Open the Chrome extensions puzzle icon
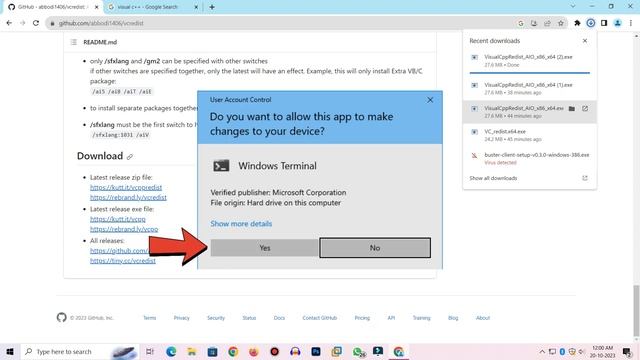The image size is (640, 360). [x=577, y=23]
